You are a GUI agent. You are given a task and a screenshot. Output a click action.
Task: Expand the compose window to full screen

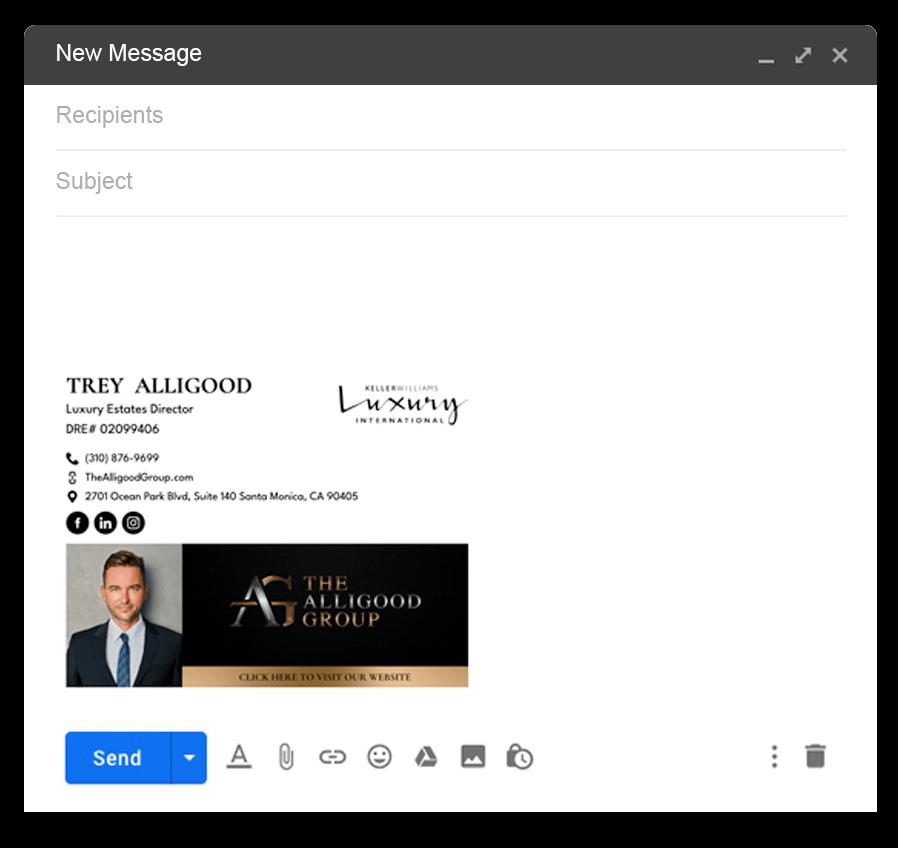pos(803,56)
